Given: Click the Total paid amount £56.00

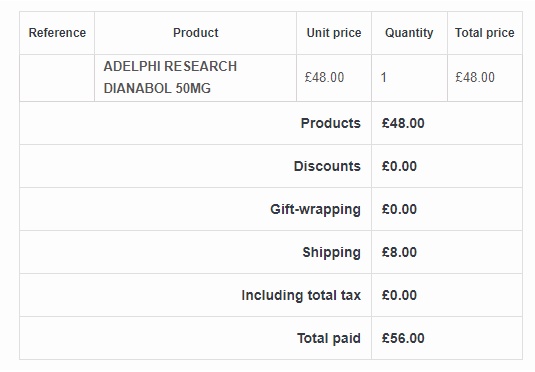Looking at the screenshot, I should pyautogui.click(x=403, y=338).
